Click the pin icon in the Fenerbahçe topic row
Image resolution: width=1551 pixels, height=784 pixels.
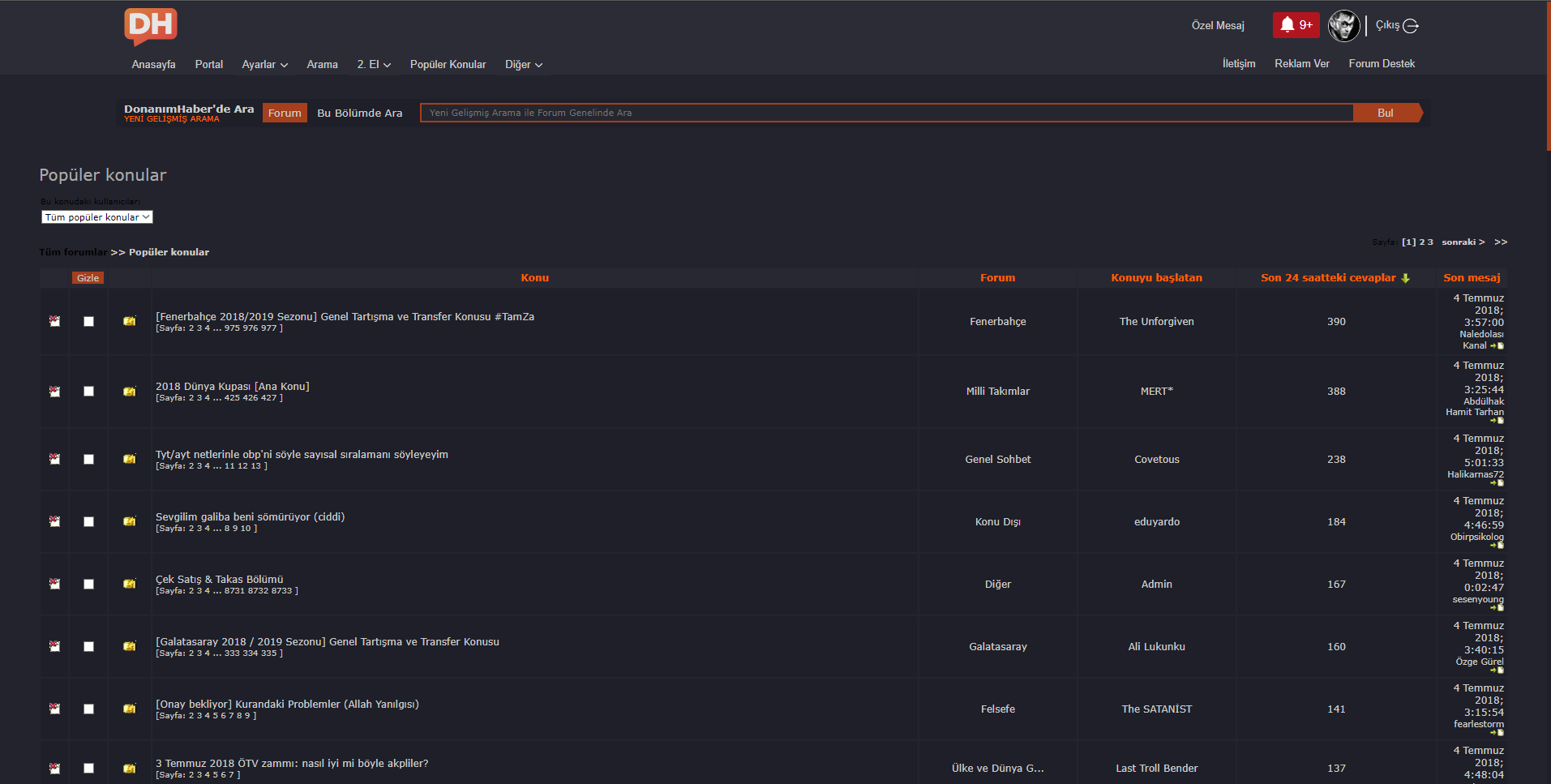click(x=54, y=321)
